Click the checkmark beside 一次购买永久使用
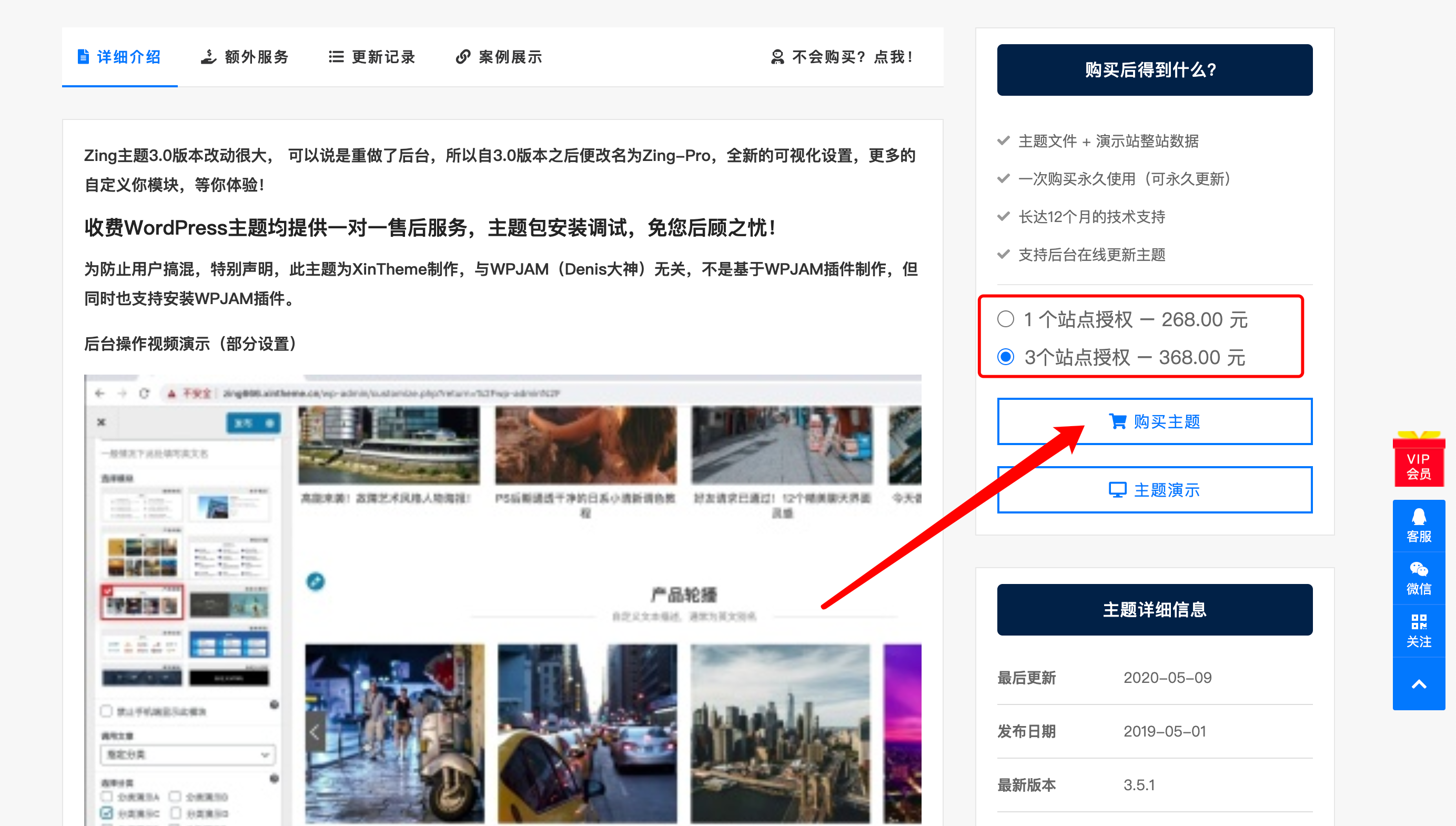This screenshot has height=826, width=1456. click(x=1004, y=178)
